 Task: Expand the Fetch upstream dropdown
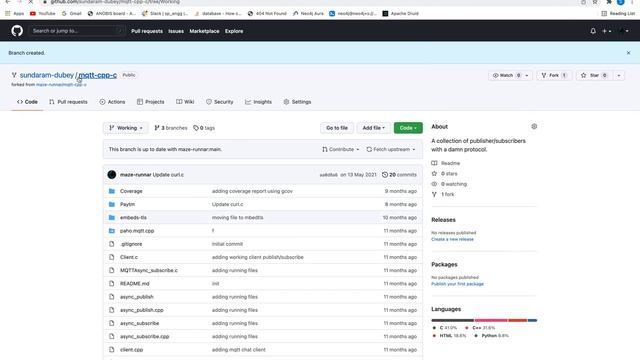coord(391,149)
